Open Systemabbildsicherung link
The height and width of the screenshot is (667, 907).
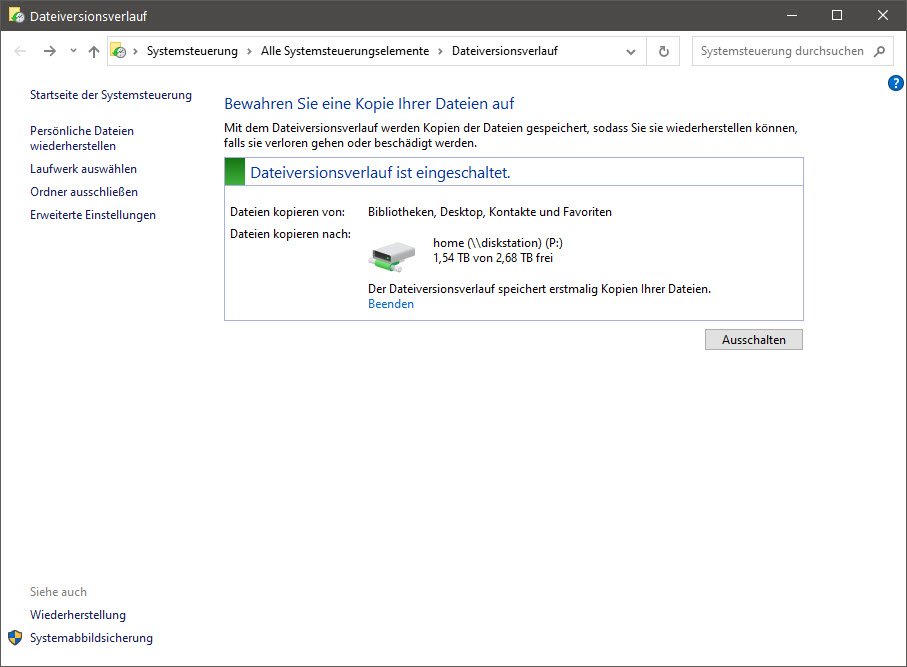91,638
